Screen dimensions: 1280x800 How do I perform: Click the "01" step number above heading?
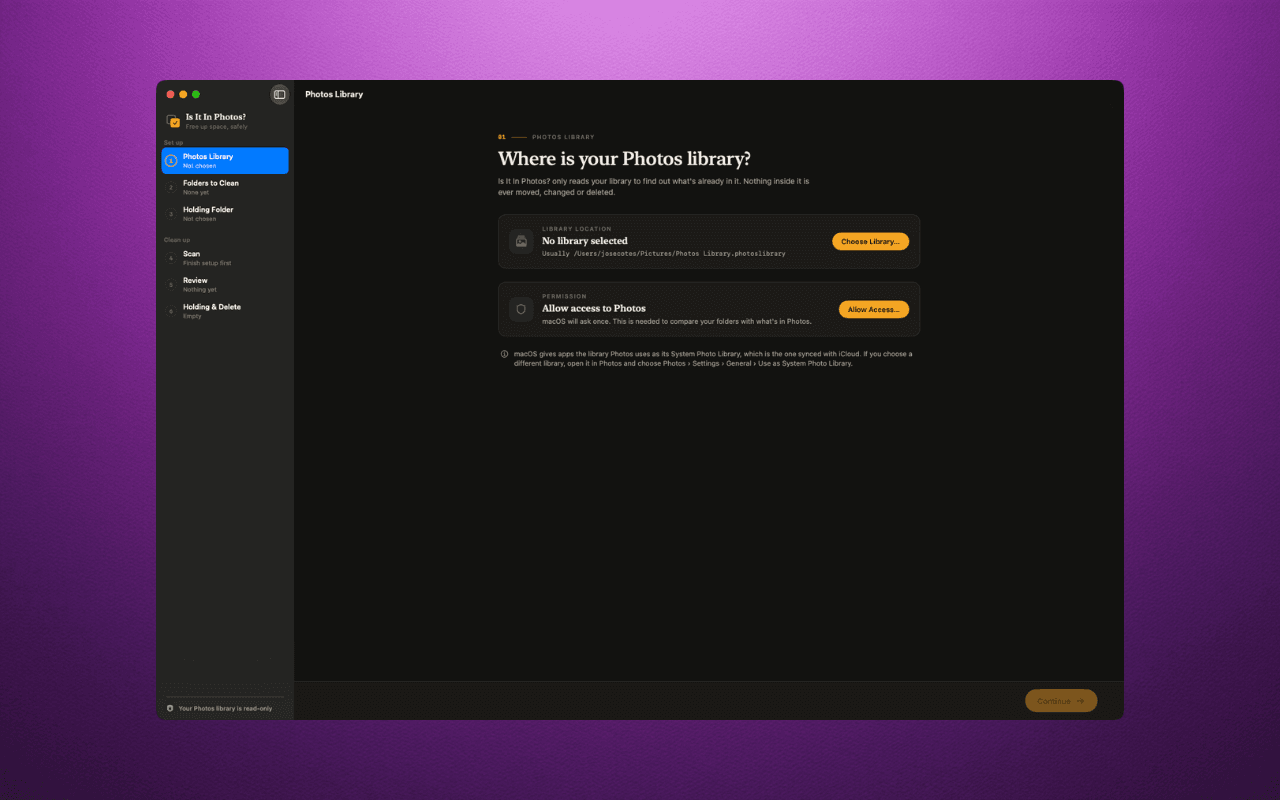pyautogui.click(x=502, y=137)
